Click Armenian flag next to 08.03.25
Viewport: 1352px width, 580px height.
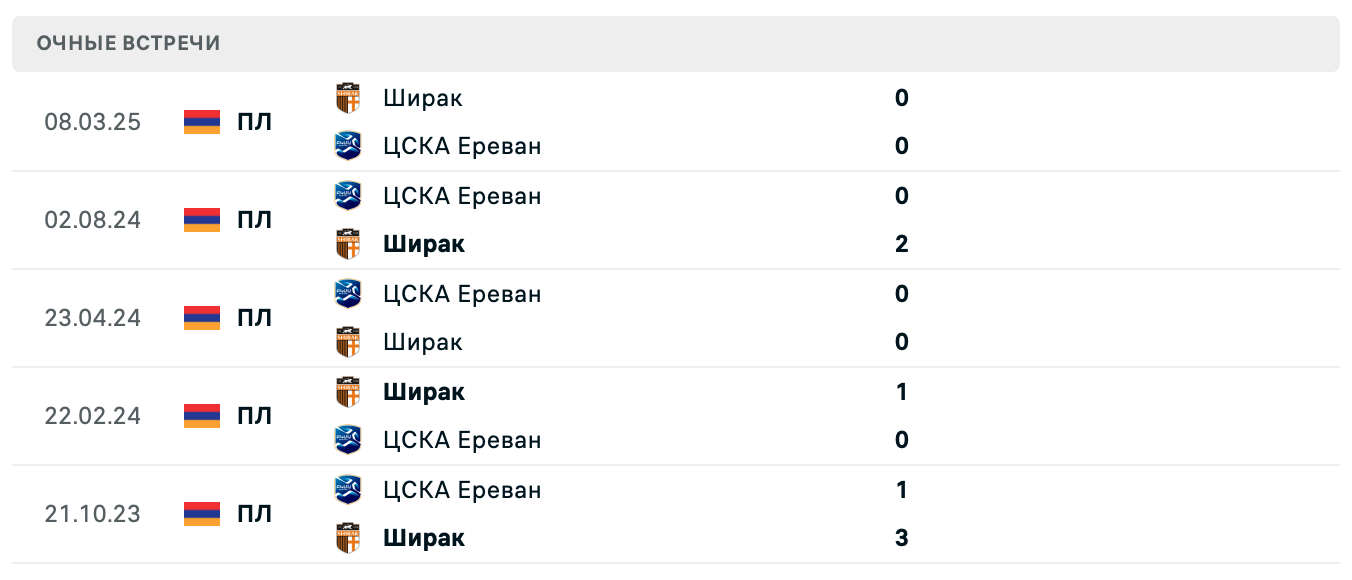pyautogui.click(x=202, y=122)
